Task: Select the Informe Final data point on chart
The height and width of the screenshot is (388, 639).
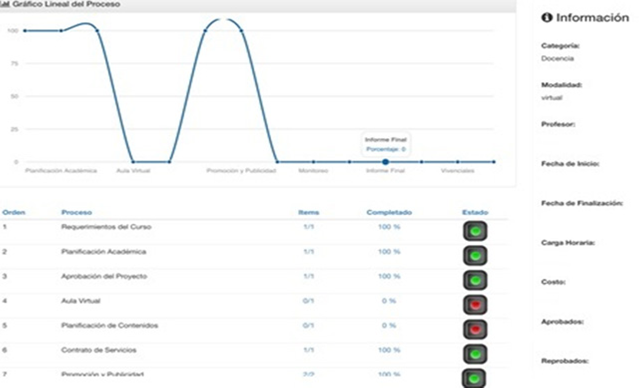Action: (x=386, y=162)
